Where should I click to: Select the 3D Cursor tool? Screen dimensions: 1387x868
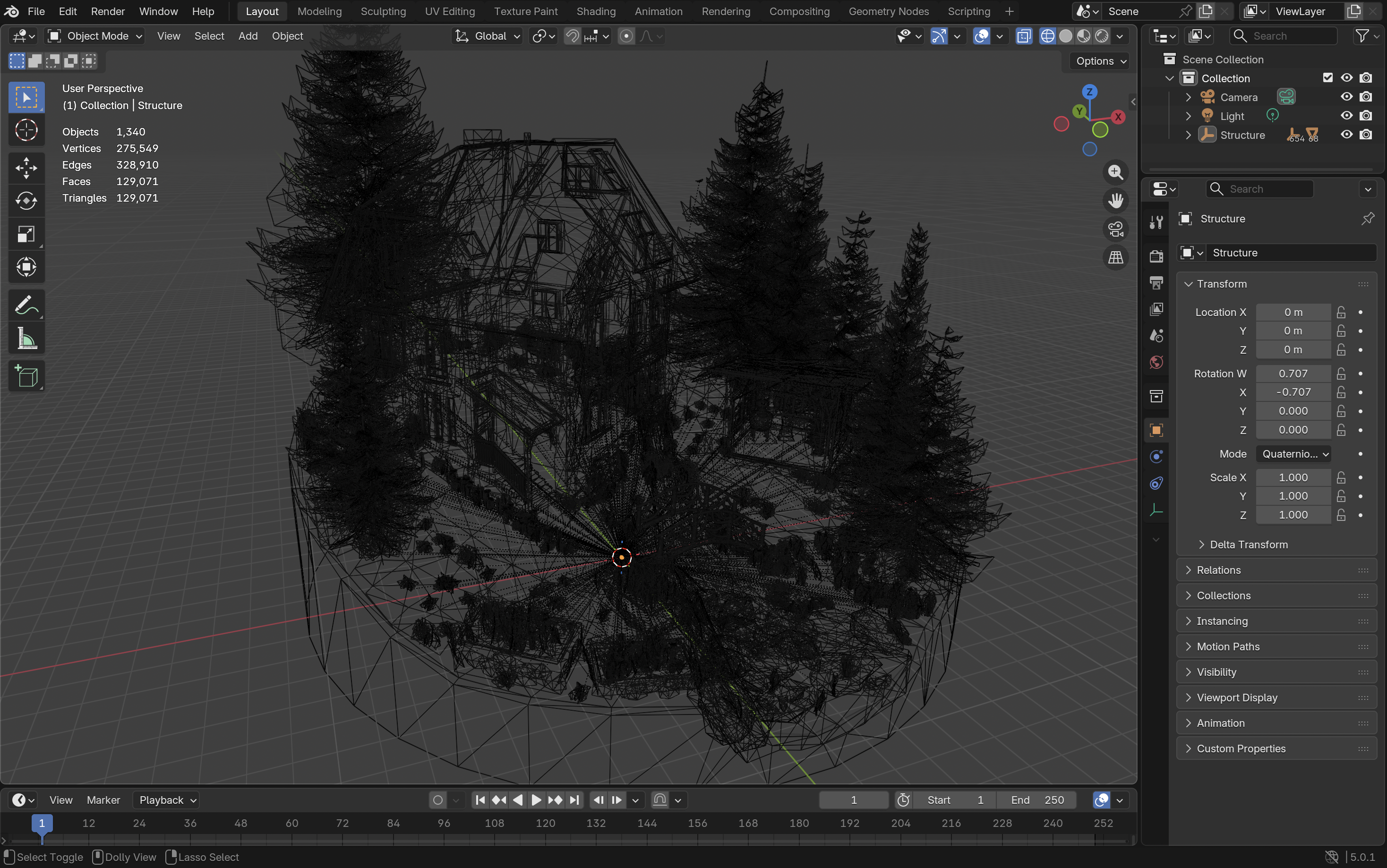tap(26, 130)
